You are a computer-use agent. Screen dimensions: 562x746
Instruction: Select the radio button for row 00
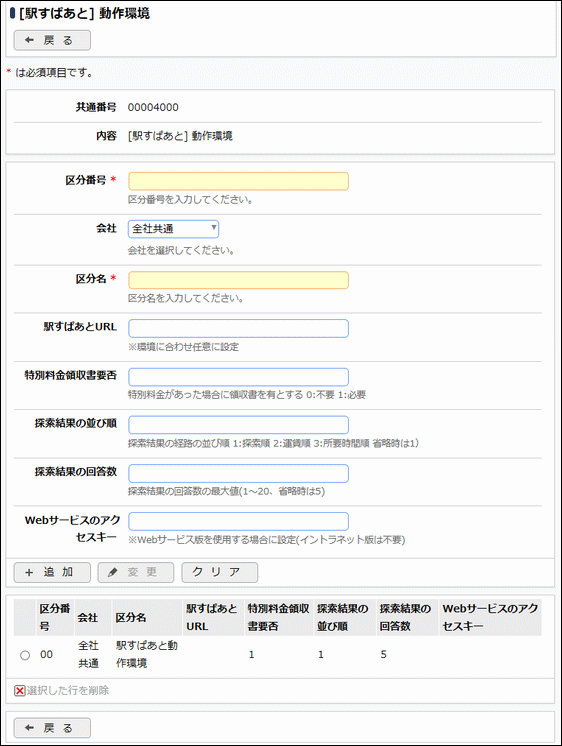(x=25, y=655)
